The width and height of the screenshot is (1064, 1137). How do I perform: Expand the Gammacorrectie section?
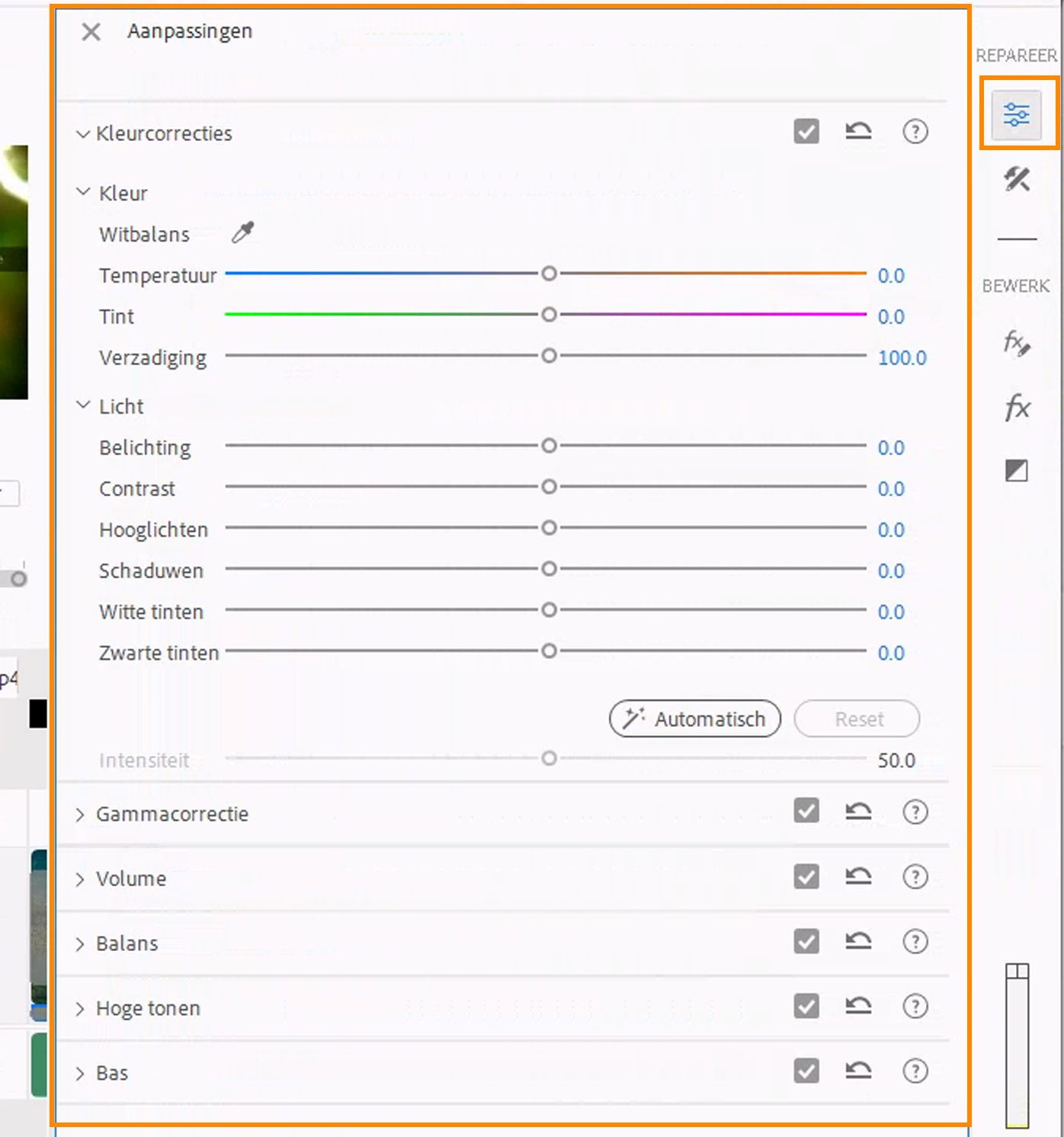80,815
